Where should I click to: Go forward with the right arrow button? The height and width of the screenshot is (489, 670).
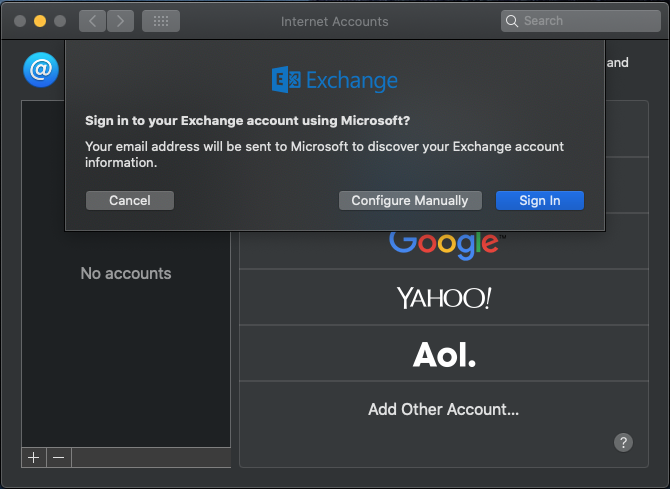click(120, 20)
